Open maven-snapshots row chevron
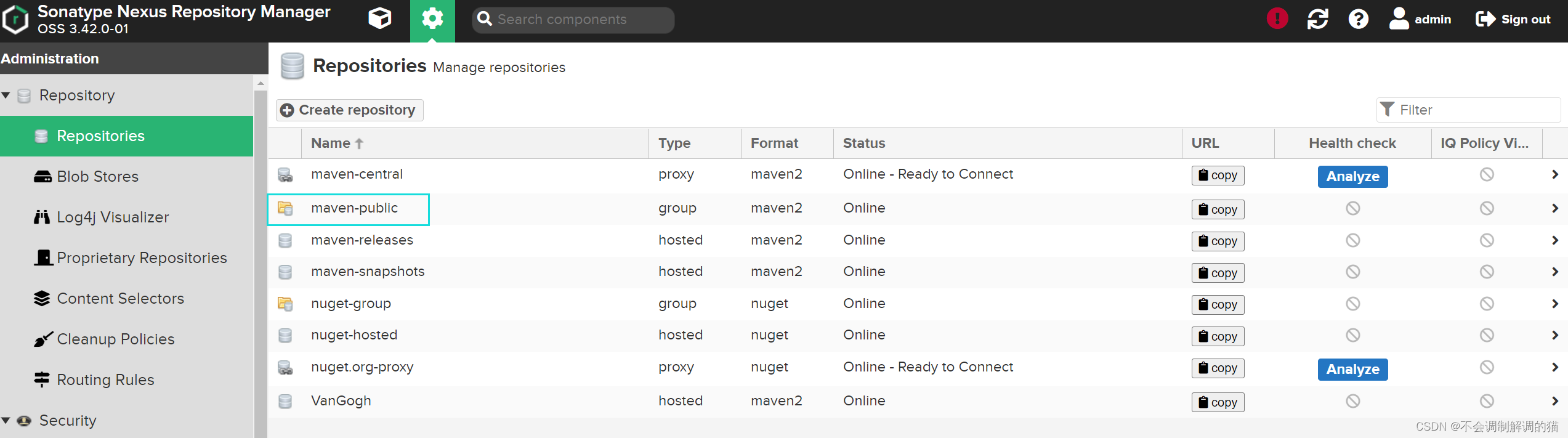This screenshot has height=438, width=1568. pyautogui.click(x=1554, y=272)
